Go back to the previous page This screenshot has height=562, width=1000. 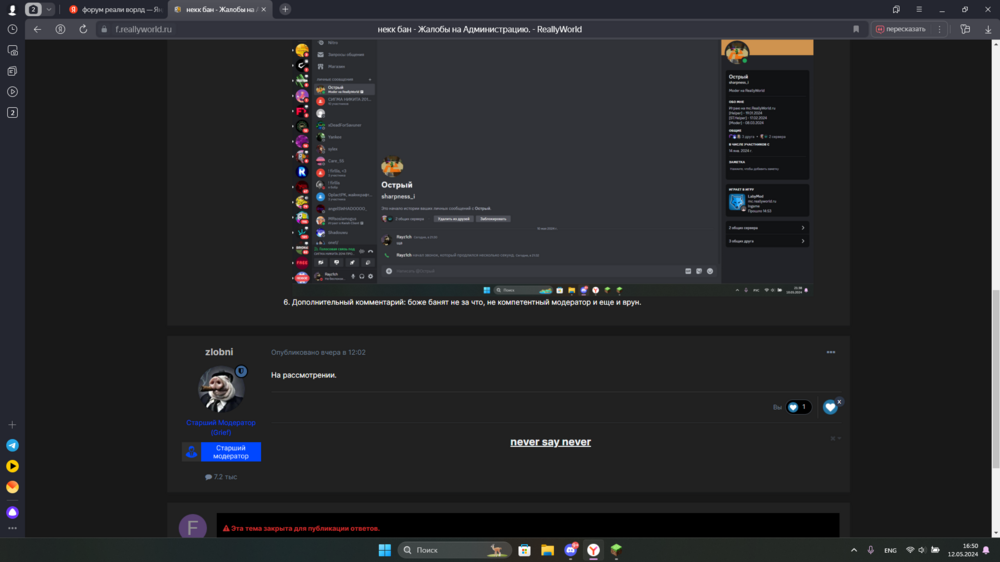[x=38, y=29]
